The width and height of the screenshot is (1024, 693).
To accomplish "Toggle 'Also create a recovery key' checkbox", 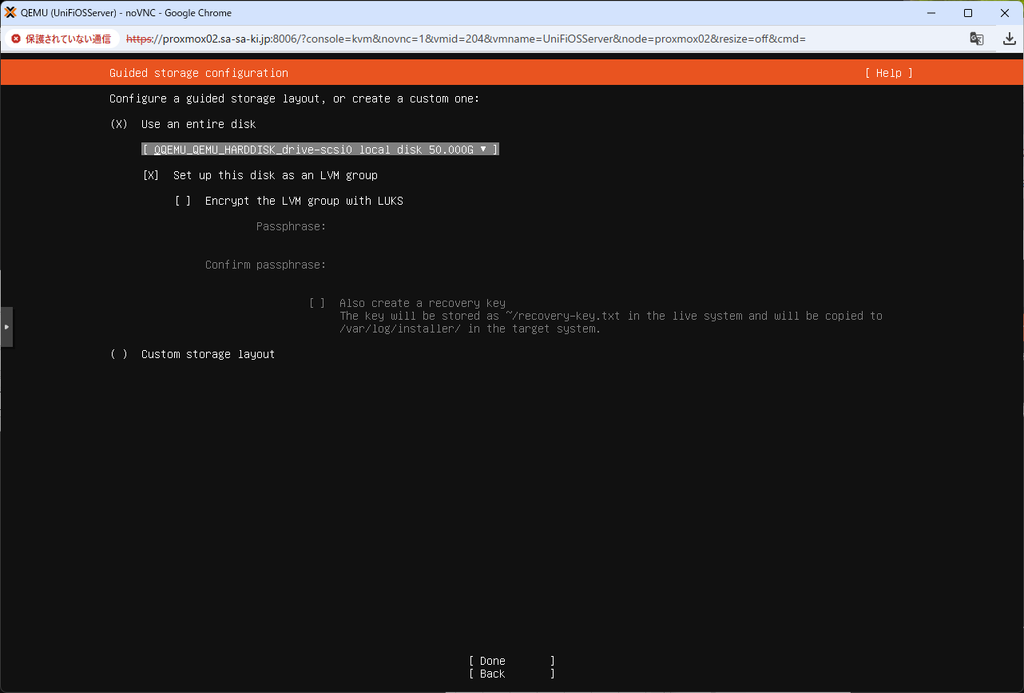I will coord(317,303).
